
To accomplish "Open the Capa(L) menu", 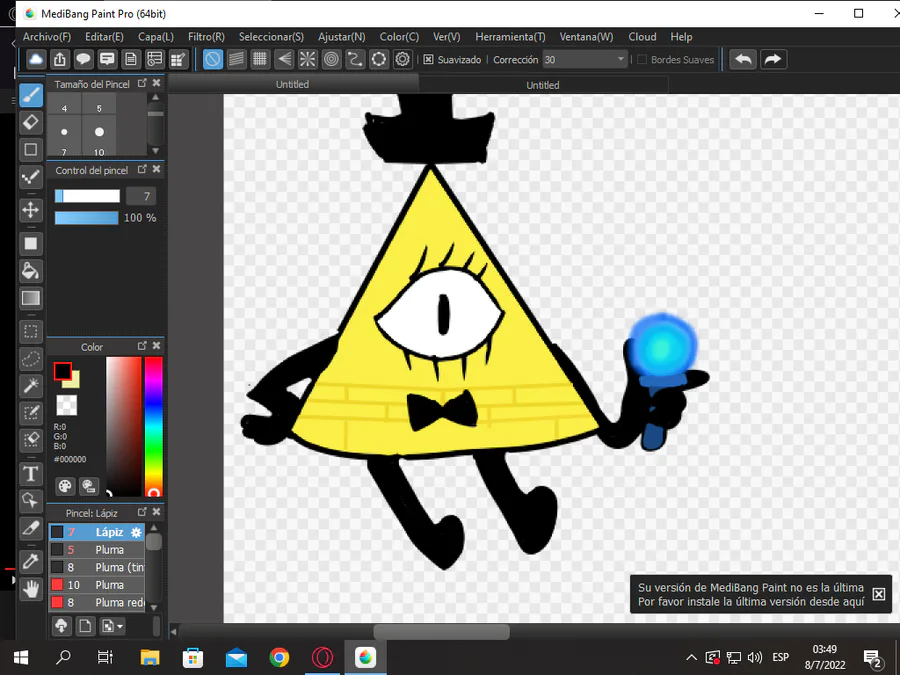I will (x=156, y=37).
